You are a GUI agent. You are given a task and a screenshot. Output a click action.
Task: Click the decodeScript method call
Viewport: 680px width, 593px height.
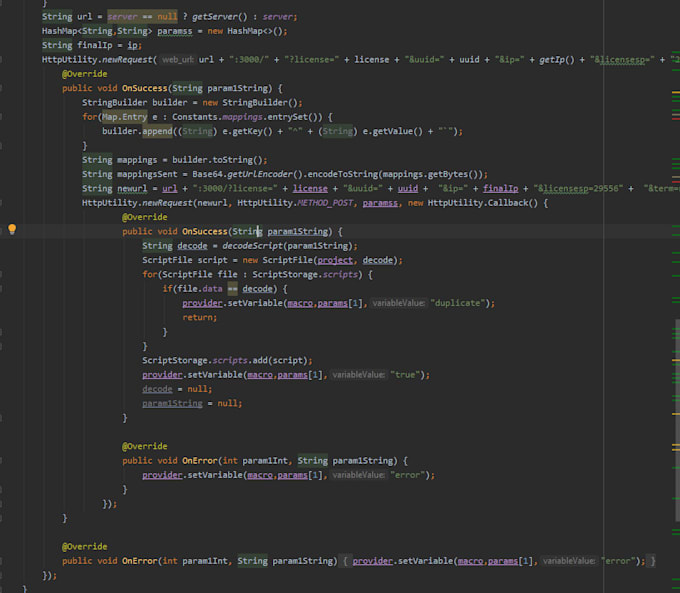point(252,246)
